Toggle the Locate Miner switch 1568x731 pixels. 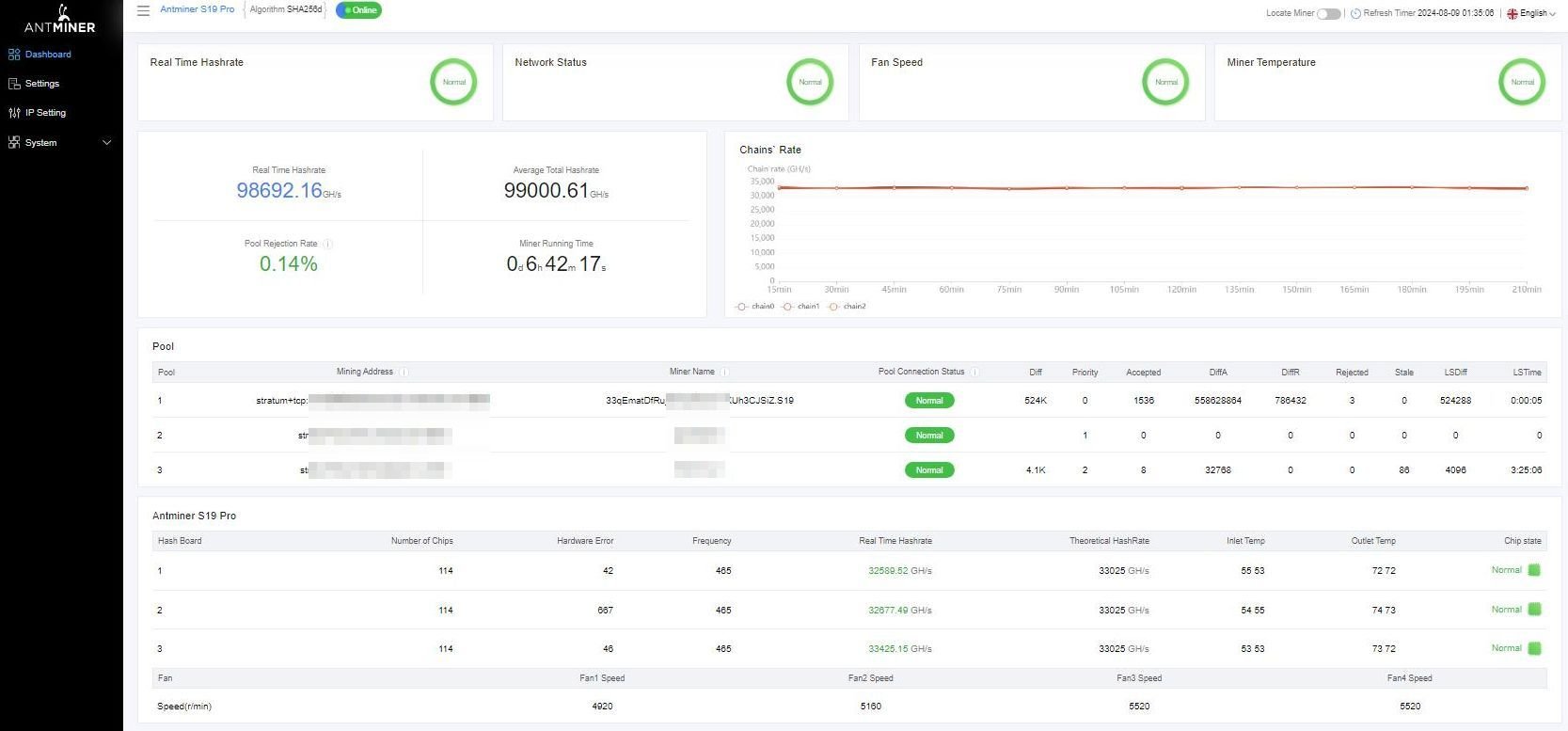[1328, 13]
